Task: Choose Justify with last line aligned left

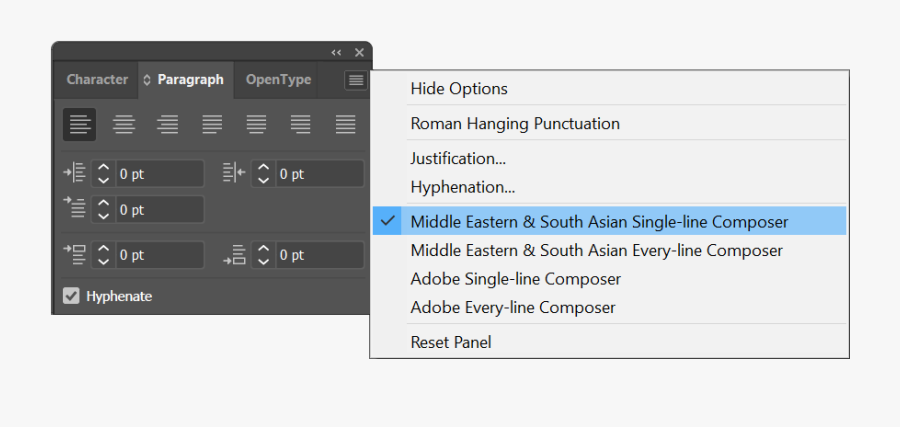Action: tap(212, 124)
